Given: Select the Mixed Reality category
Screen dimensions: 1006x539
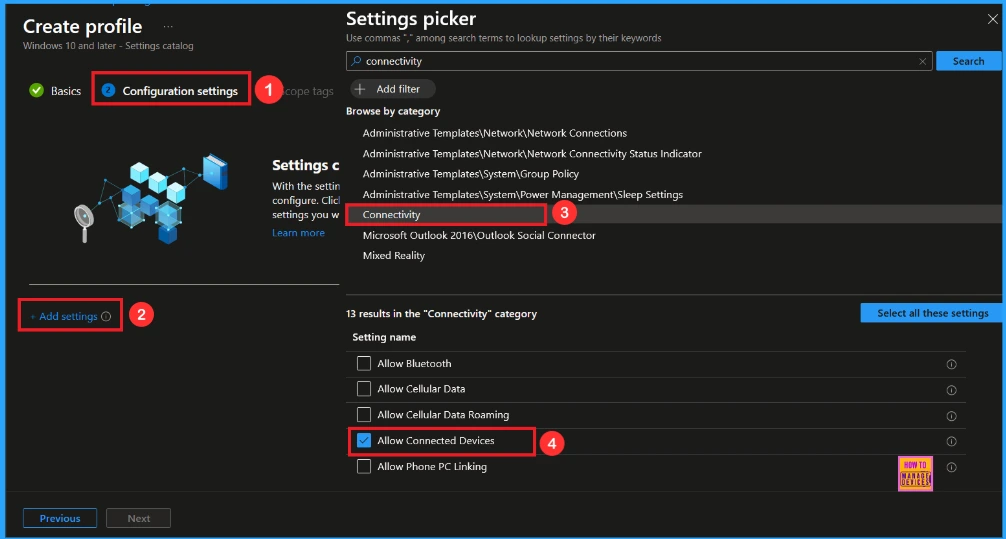Looking at the screenshot, I should [394, 256].
